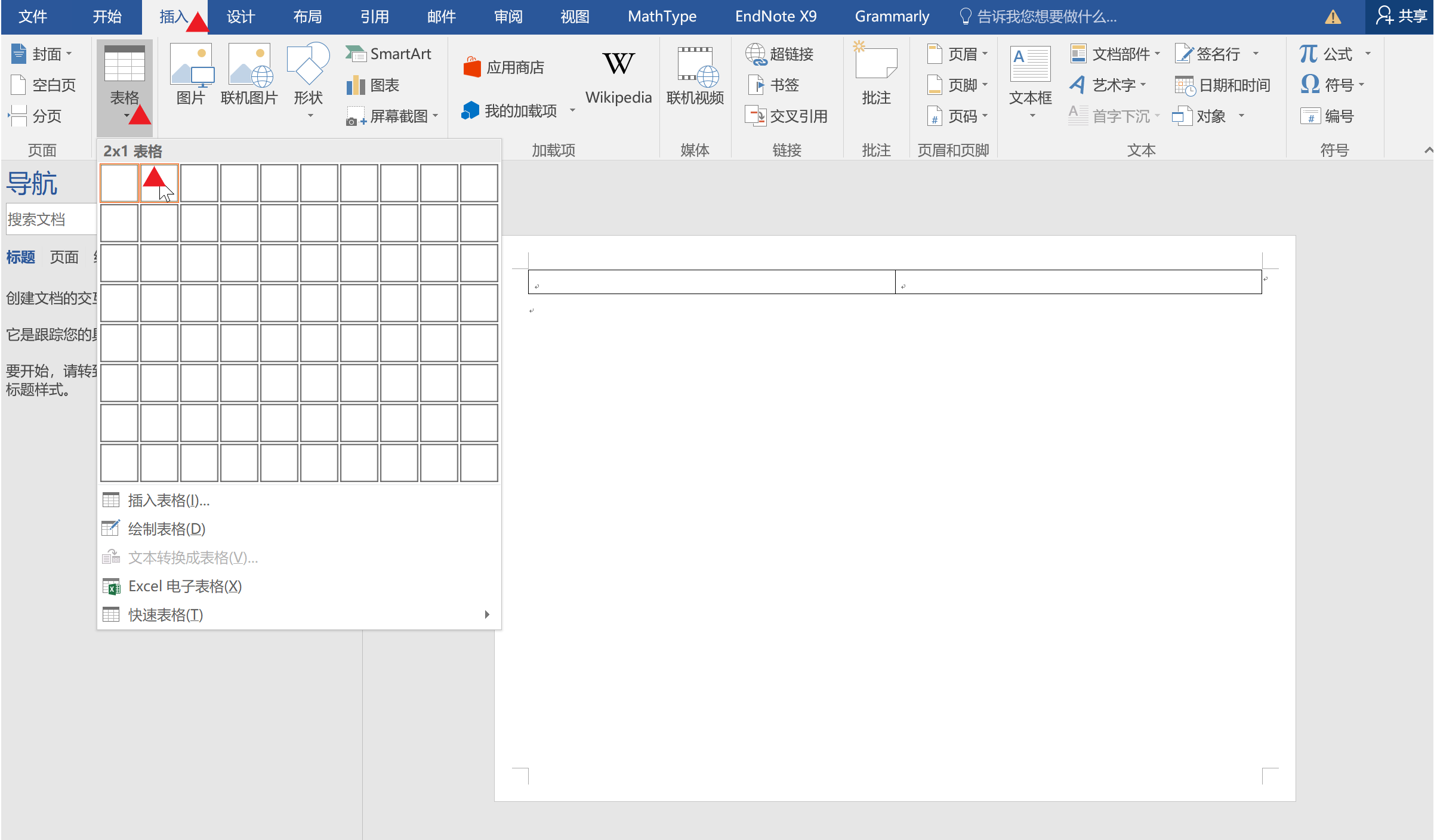Insert online pictures (联机图片)
Screen dimensions: 1434x840
pos(249,75)
